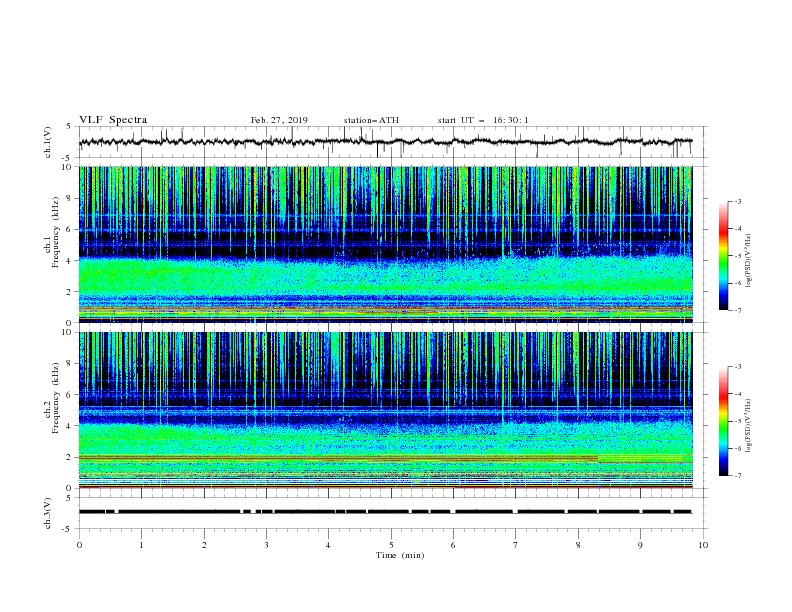The height and width of the screenshot is (612, 792).
Task: Click time axis tick label '9'
Action: coord(640,545)
